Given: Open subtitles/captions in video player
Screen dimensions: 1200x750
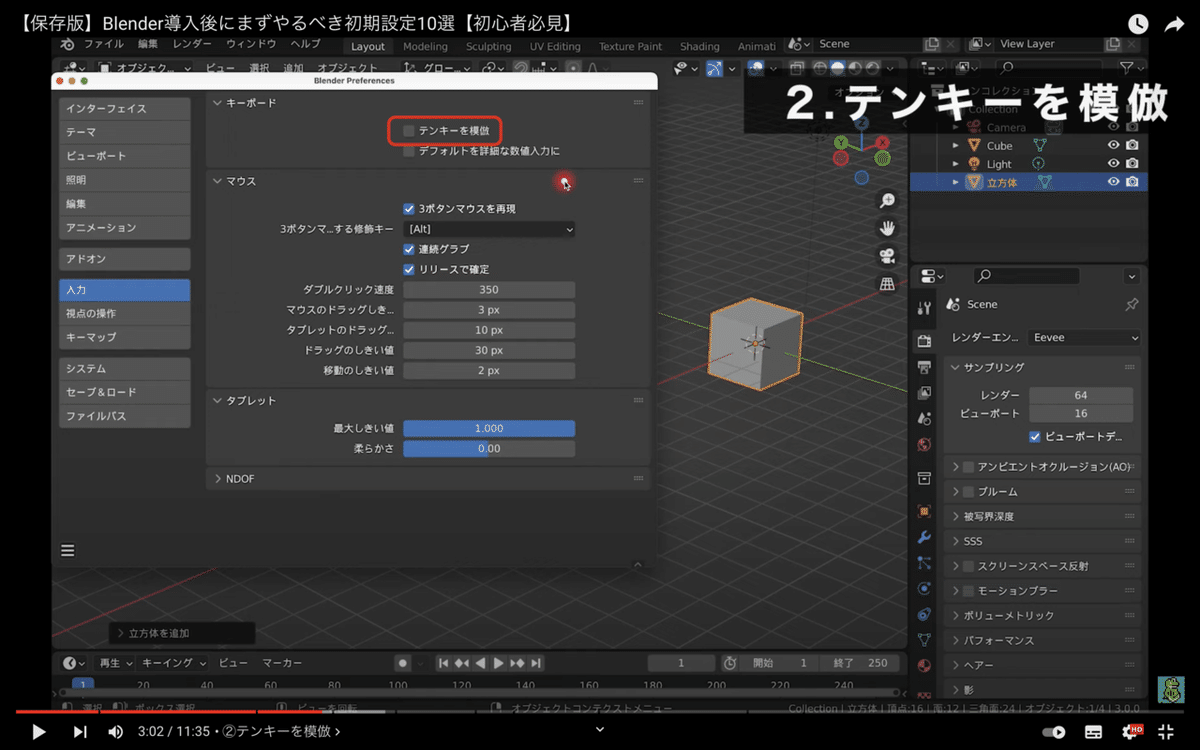Looking at the screenshot, I should [x=1094, y=732].
